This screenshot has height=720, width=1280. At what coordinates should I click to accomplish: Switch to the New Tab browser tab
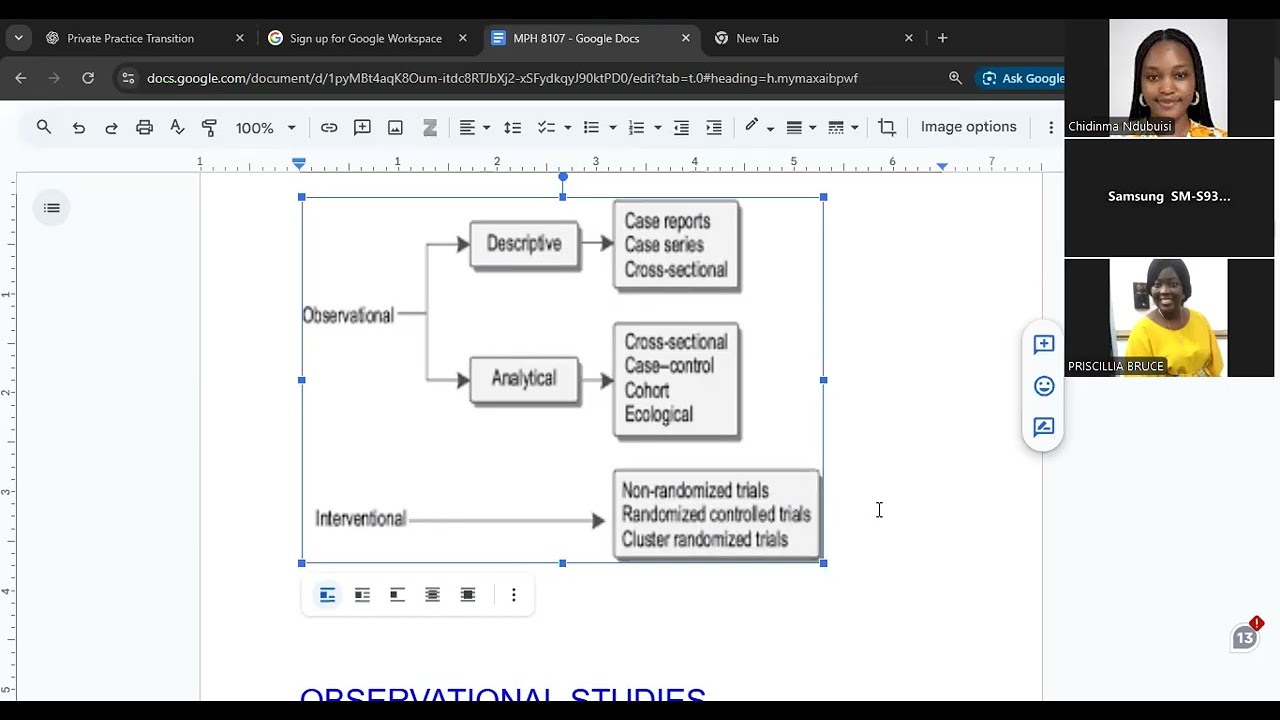[x=757, y=38]
